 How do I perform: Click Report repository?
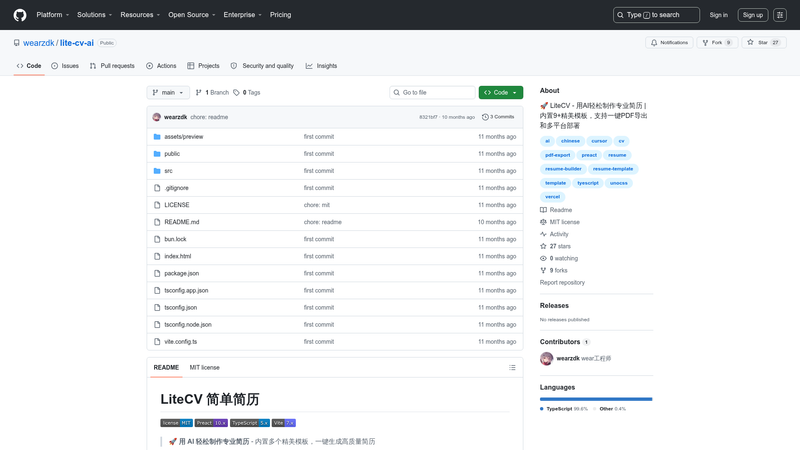coord(562,283)
